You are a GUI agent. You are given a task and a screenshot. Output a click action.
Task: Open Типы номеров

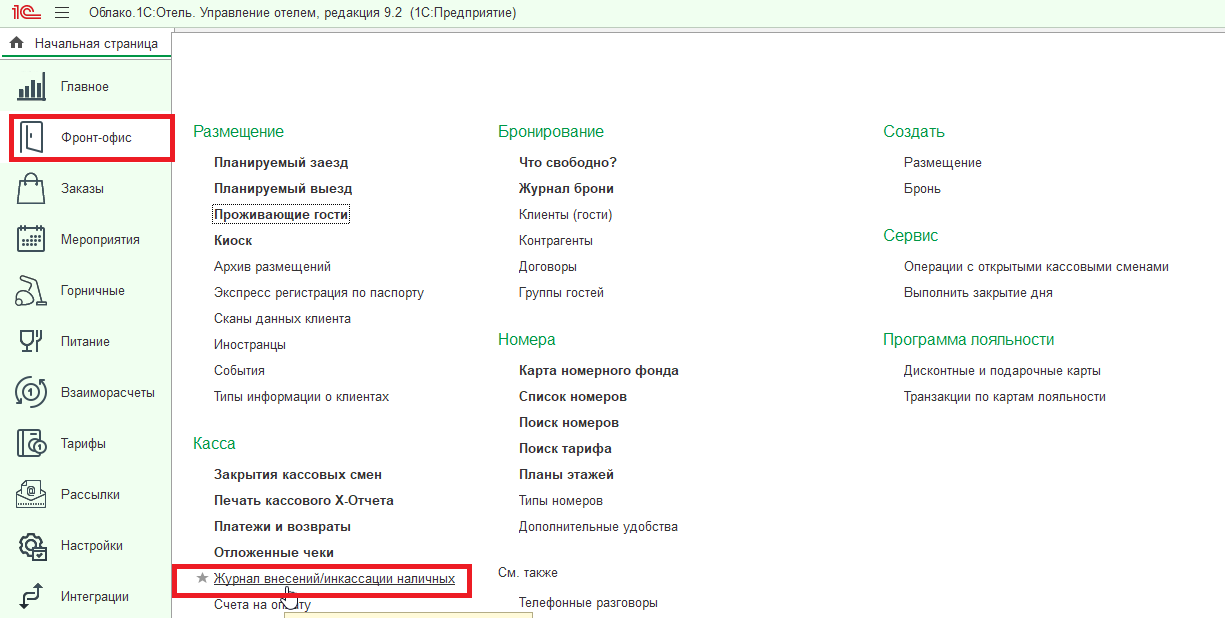pyautogui.click(x=561, y=500)
